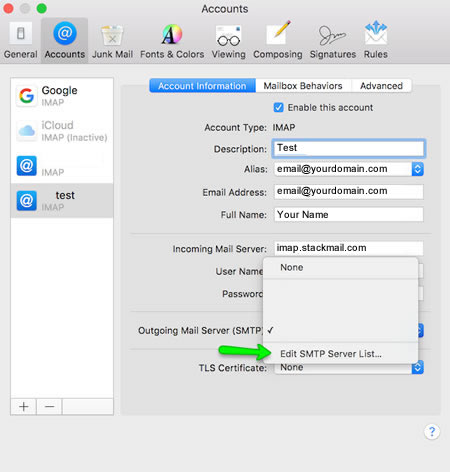Open the Viewing preferences pane
Image resolution: width=450 pixels, height=472 pixels.
[x=229, y=41]
